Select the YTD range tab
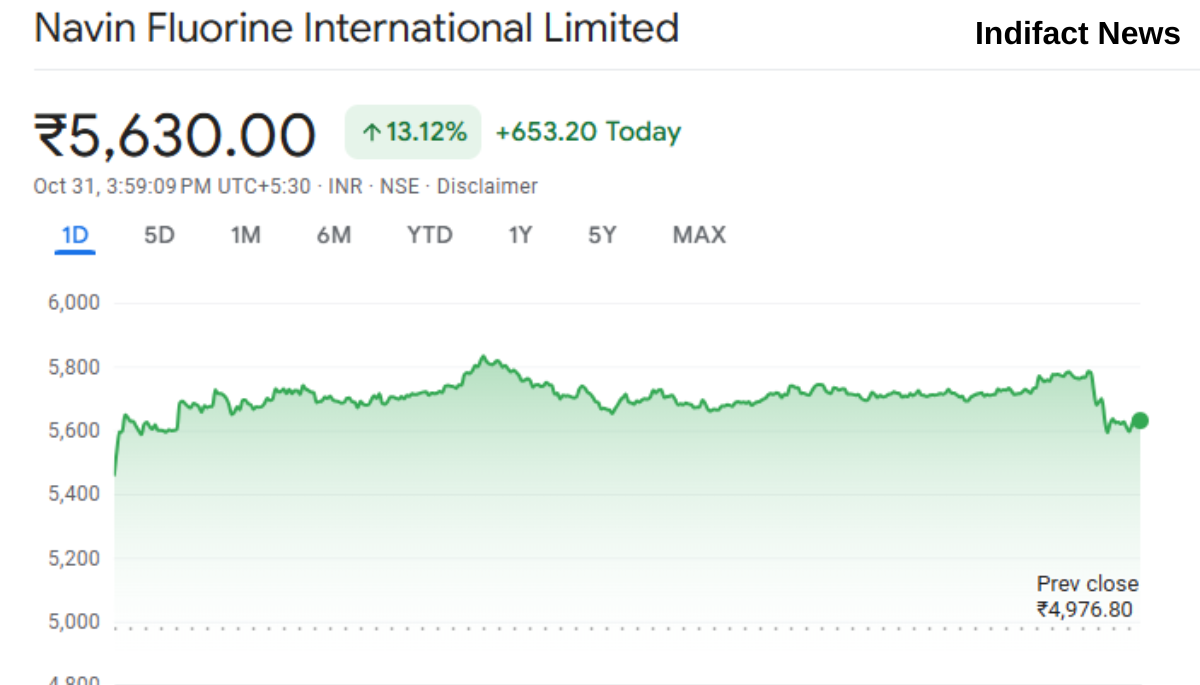The width and height of the screenshot is (1200, 685). click(429, 236)
